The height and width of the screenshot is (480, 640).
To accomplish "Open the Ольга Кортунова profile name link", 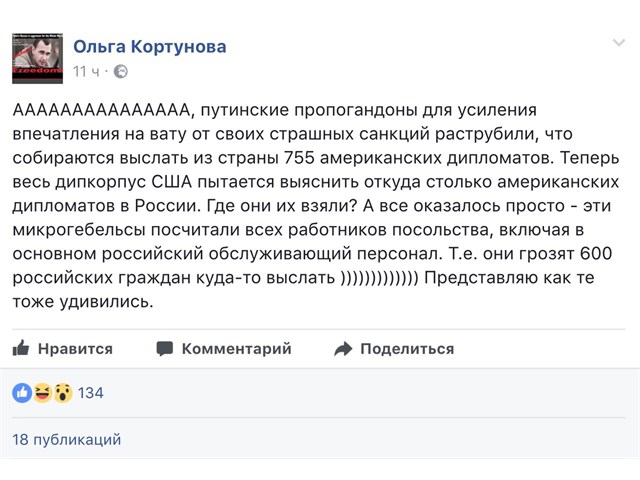I will click(x=150, y=47).
